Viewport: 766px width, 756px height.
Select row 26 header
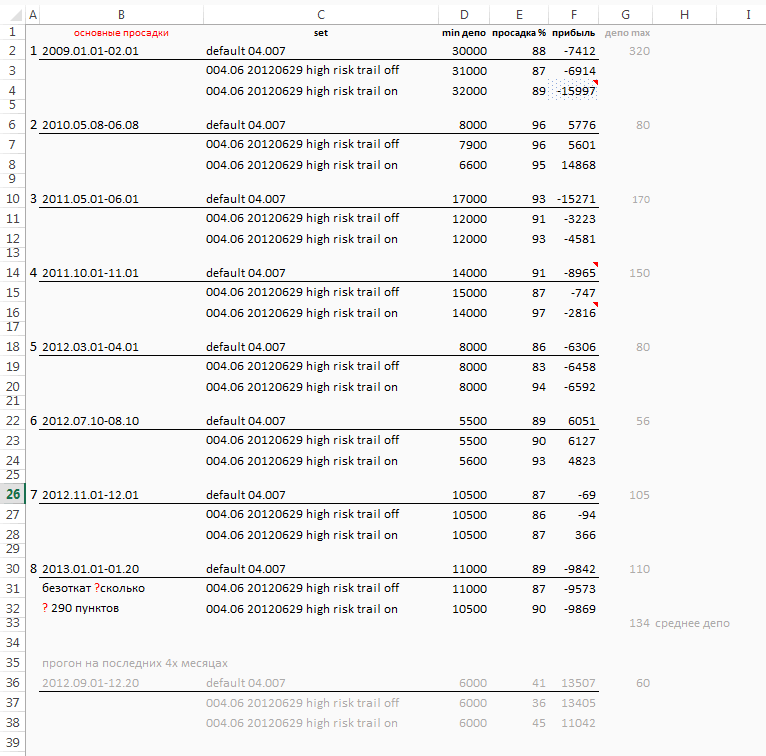coord(13,494)
